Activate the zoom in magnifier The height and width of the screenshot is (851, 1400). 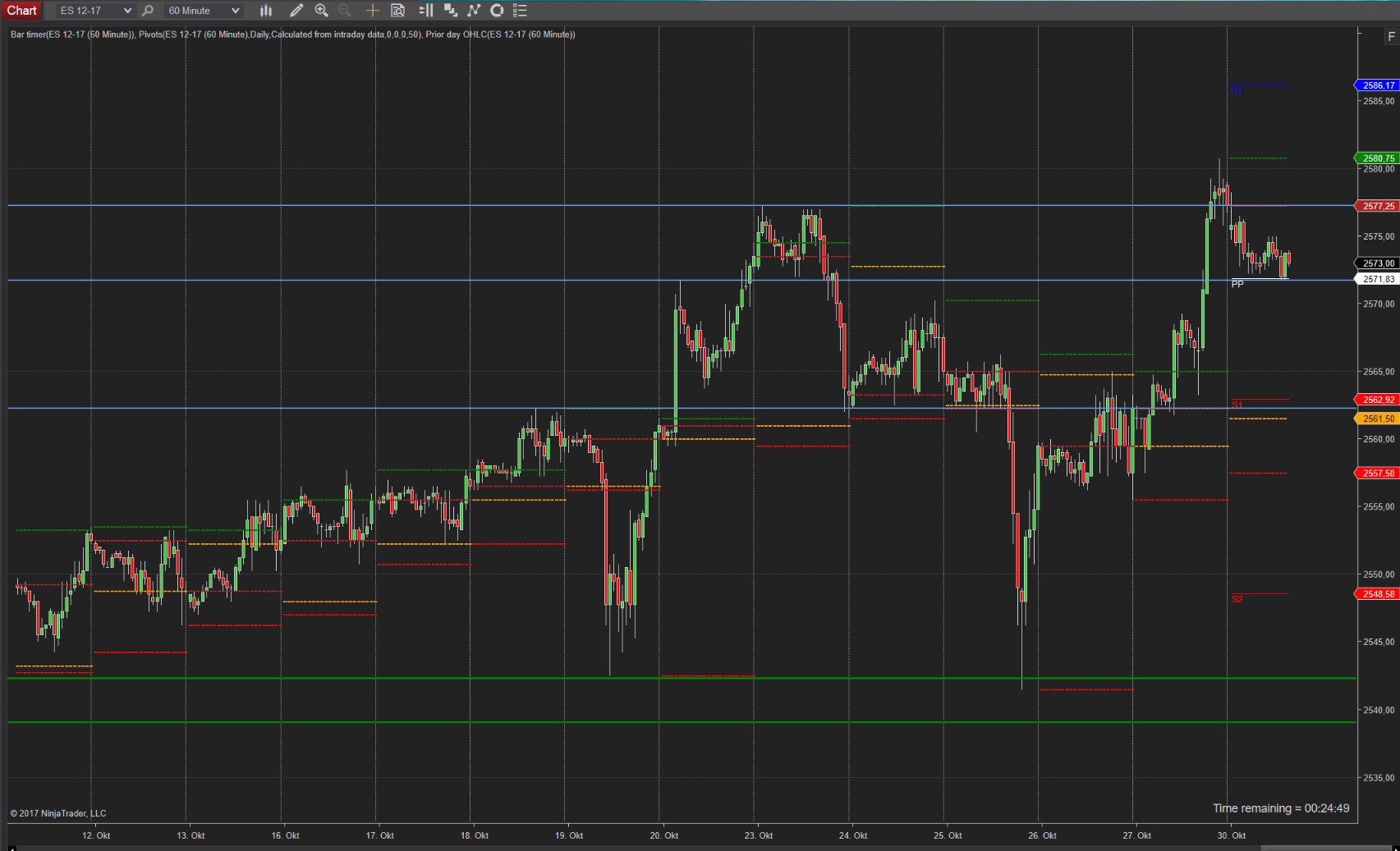321,11
